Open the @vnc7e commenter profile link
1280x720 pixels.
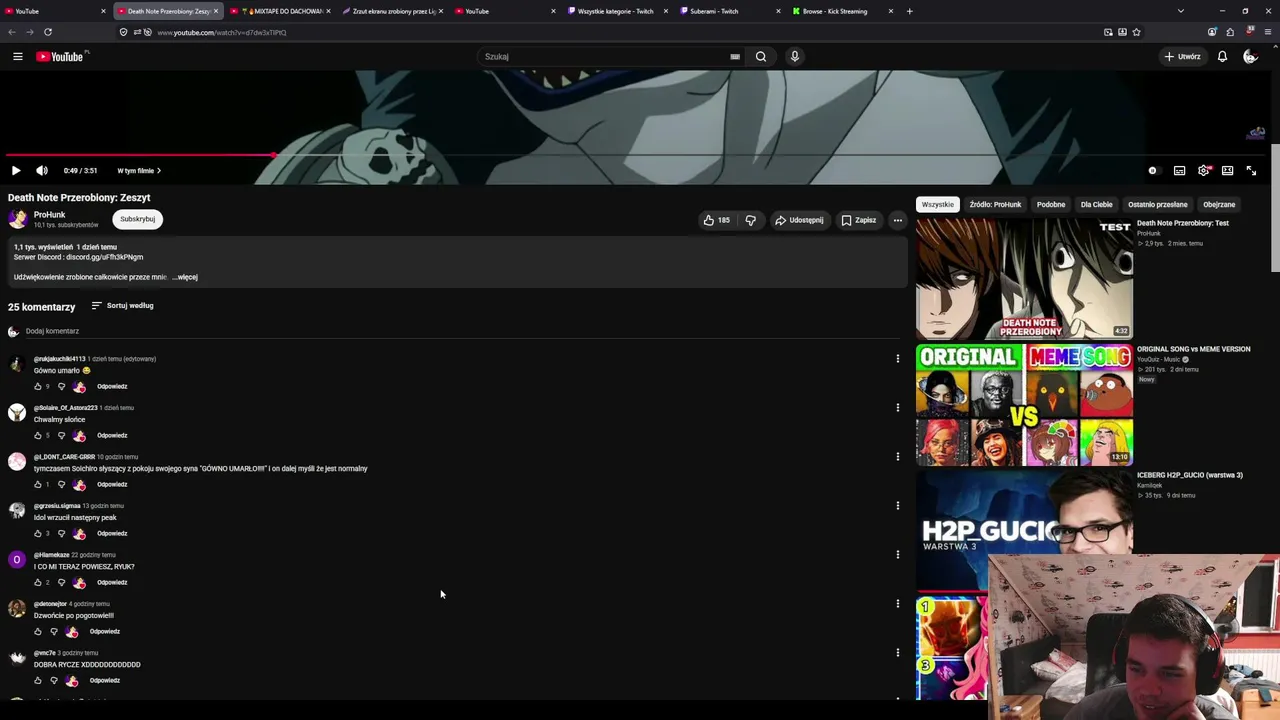[x=45, y=653]
